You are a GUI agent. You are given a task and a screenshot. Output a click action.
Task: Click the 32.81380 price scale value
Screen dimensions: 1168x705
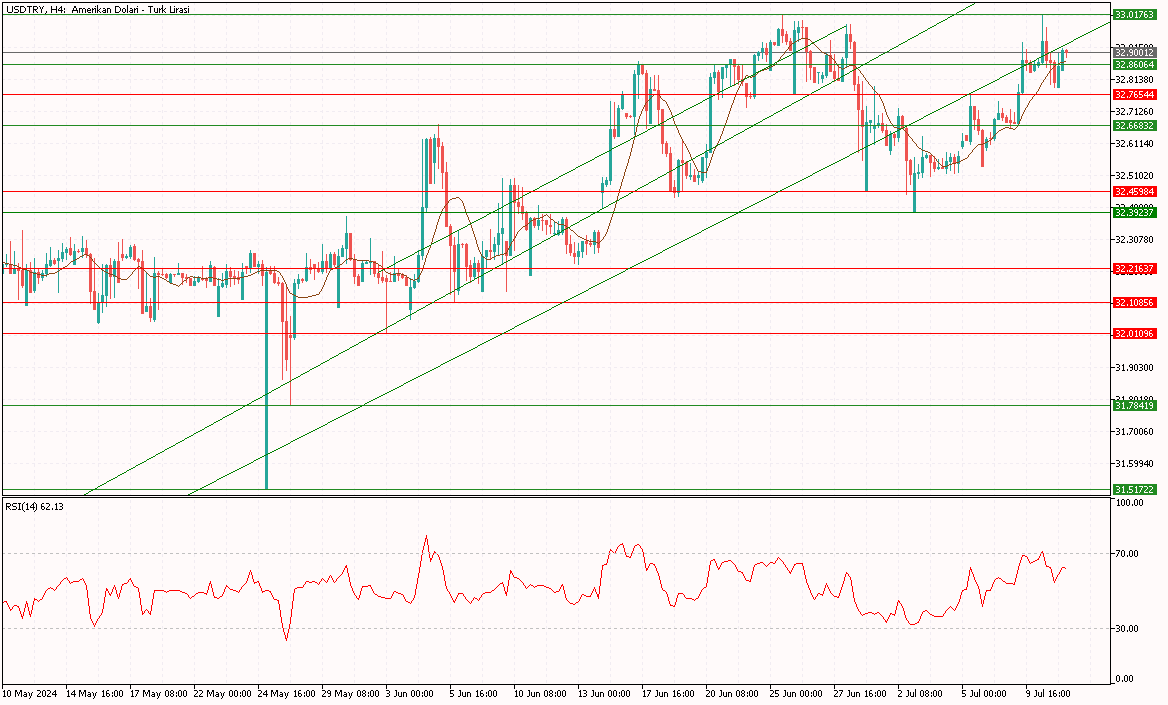pyautogui.click(x=1134, y=80)
